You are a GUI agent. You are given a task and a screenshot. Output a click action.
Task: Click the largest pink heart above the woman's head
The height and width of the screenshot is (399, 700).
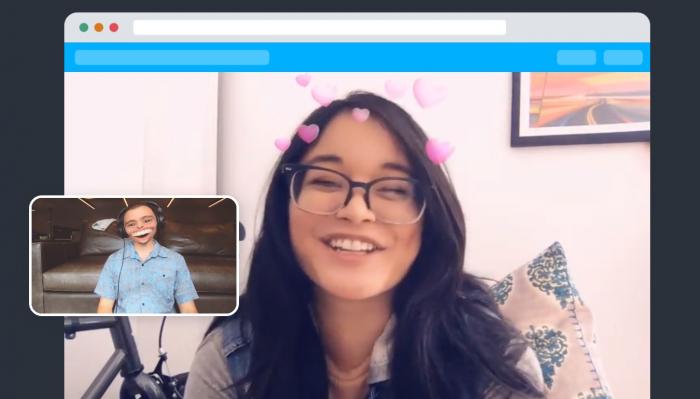pyautogui.click(x=429, y=93)
